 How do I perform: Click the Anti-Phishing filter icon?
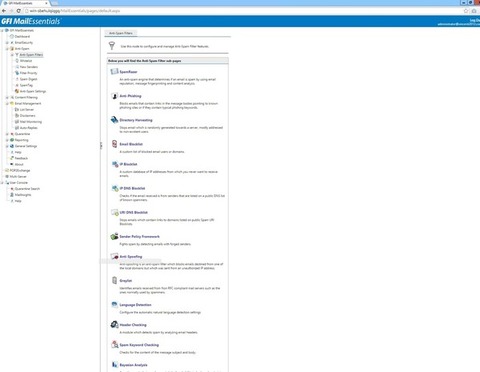(x=114, y=96)
